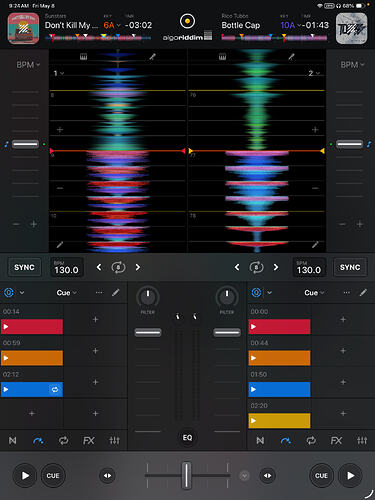The image size is (375, 500).
Task: Open deck 2 key 10A dropdown
Action: point(290,25)
